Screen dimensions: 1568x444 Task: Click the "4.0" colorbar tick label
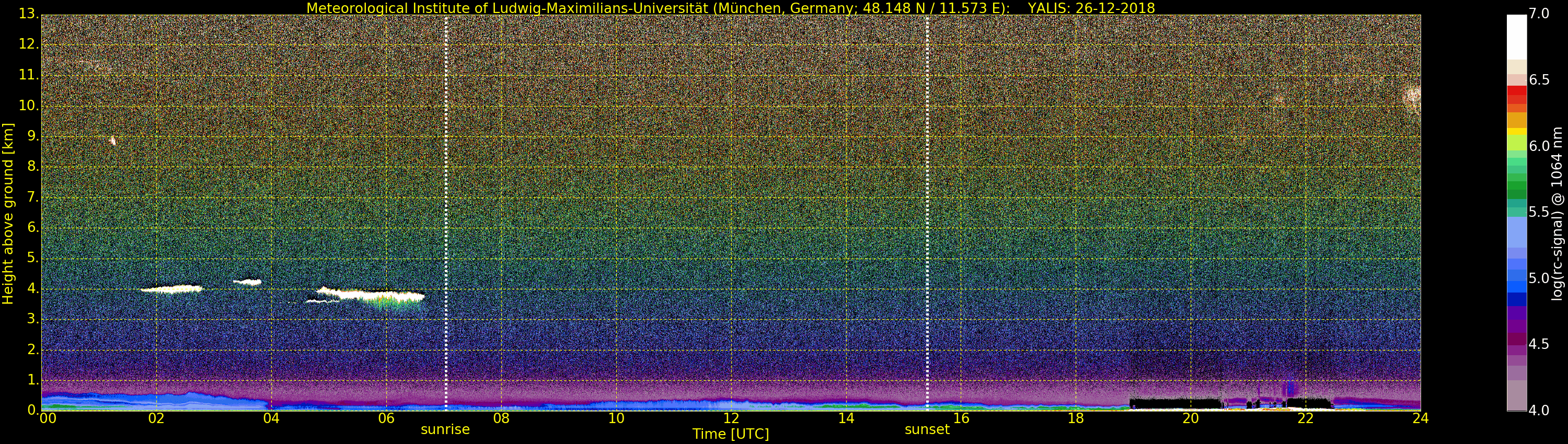(1539, 411)
